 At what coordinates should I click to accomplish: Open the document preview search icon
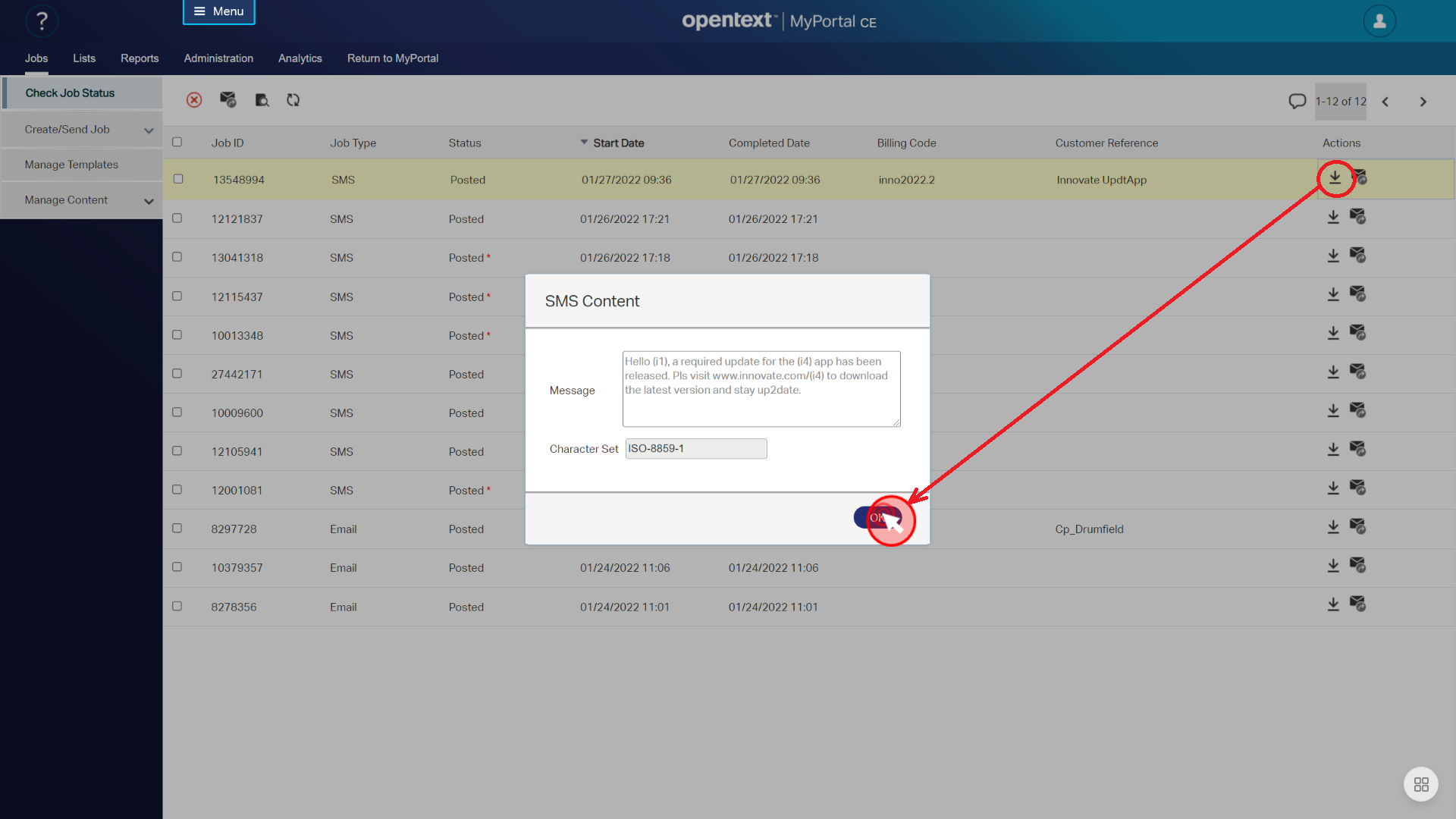(x=262, y=99)
